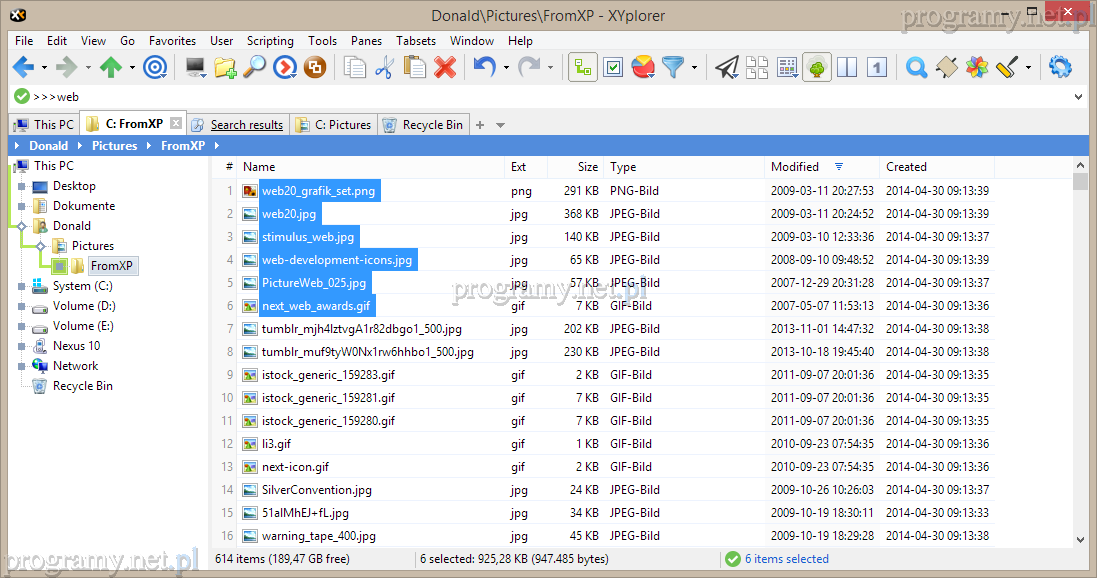1097x578 pixels.
Task: Expand the System (C:) tree node
Action: coord(21,286)
